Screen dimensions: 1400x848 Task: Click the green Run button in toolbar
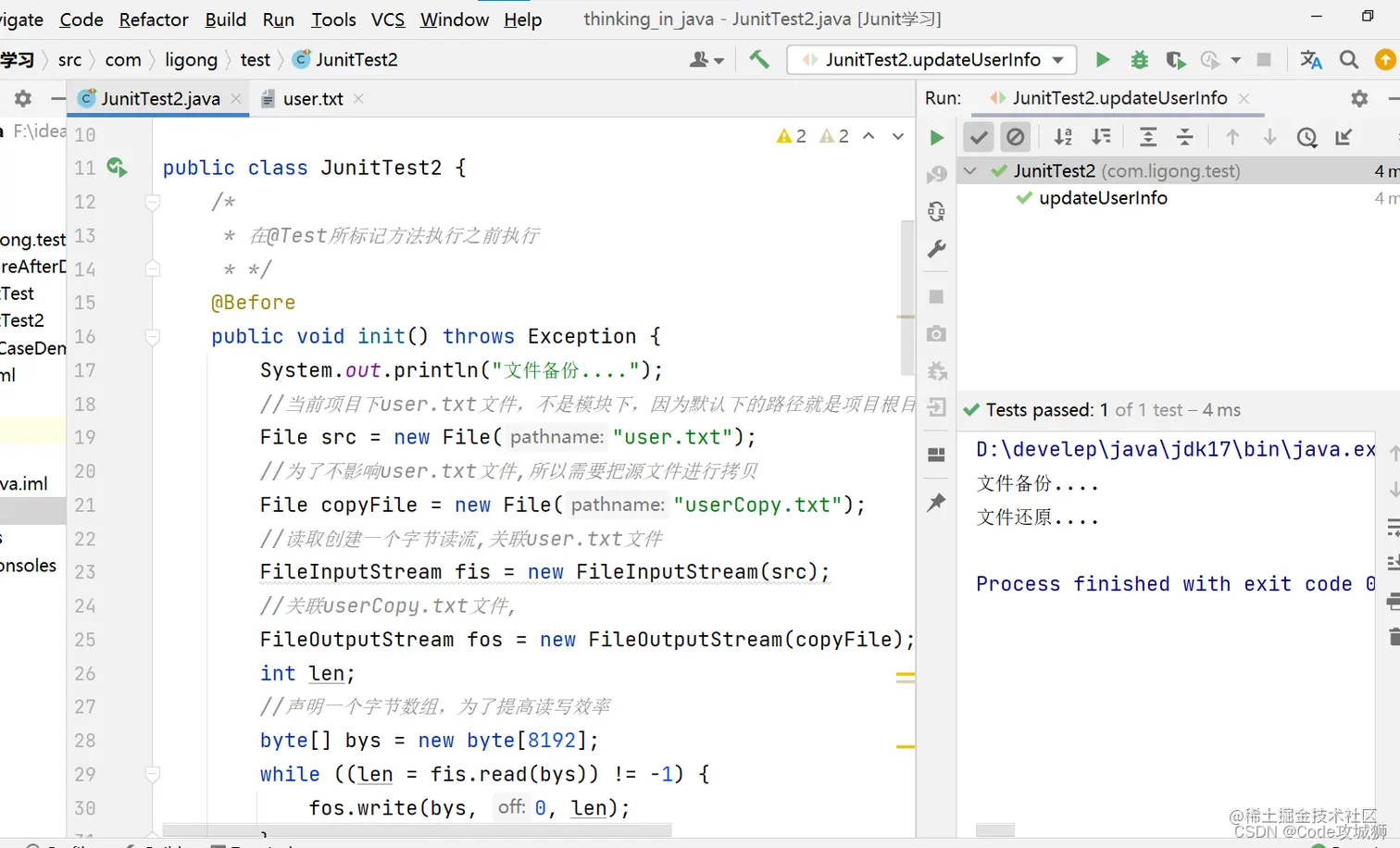(x=1102, y=59)
